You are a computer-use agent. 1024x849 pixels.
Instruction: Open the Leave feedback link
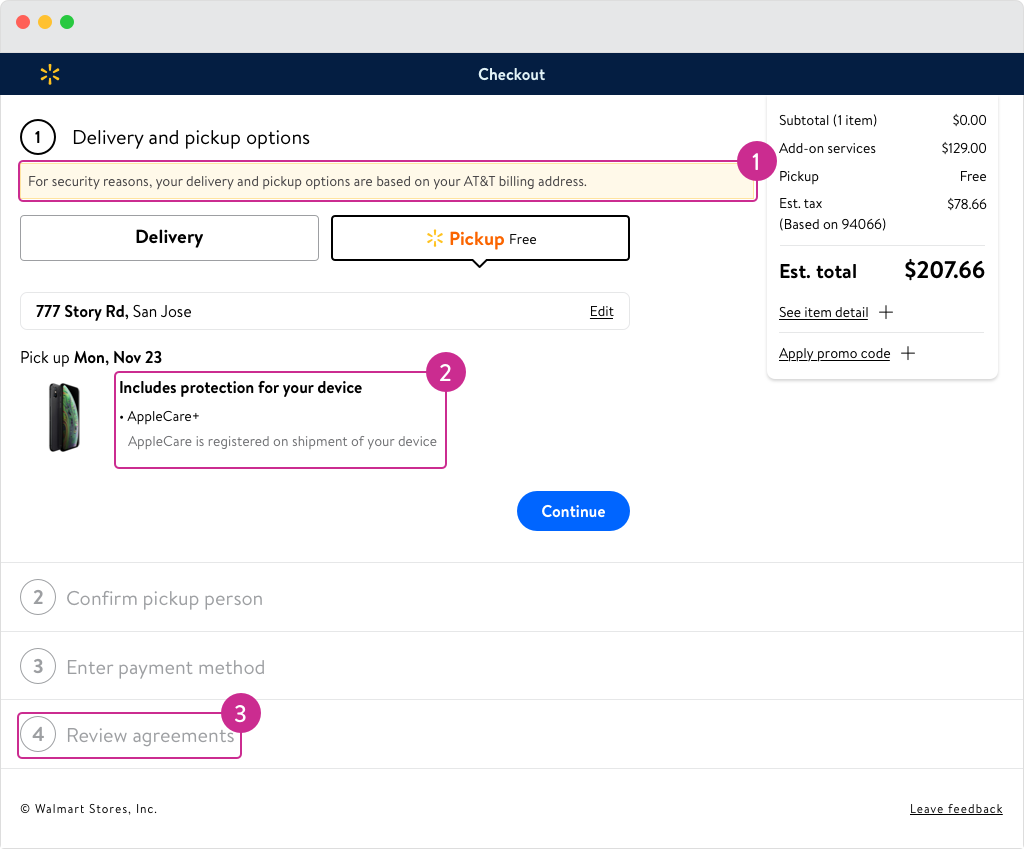click(955, 809)
